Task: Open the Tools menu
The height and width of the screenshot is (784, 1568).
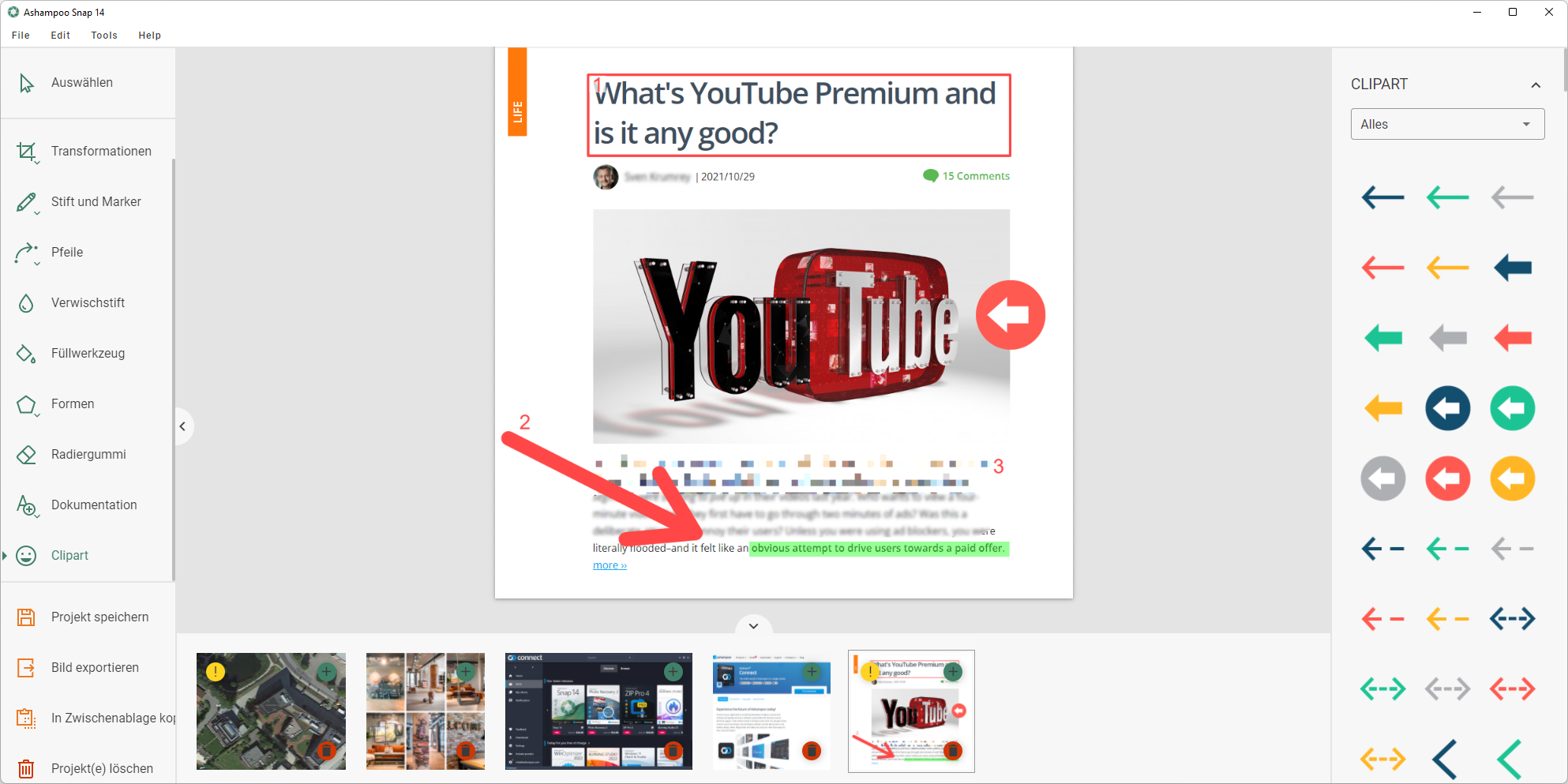Action: click(104, 36)
